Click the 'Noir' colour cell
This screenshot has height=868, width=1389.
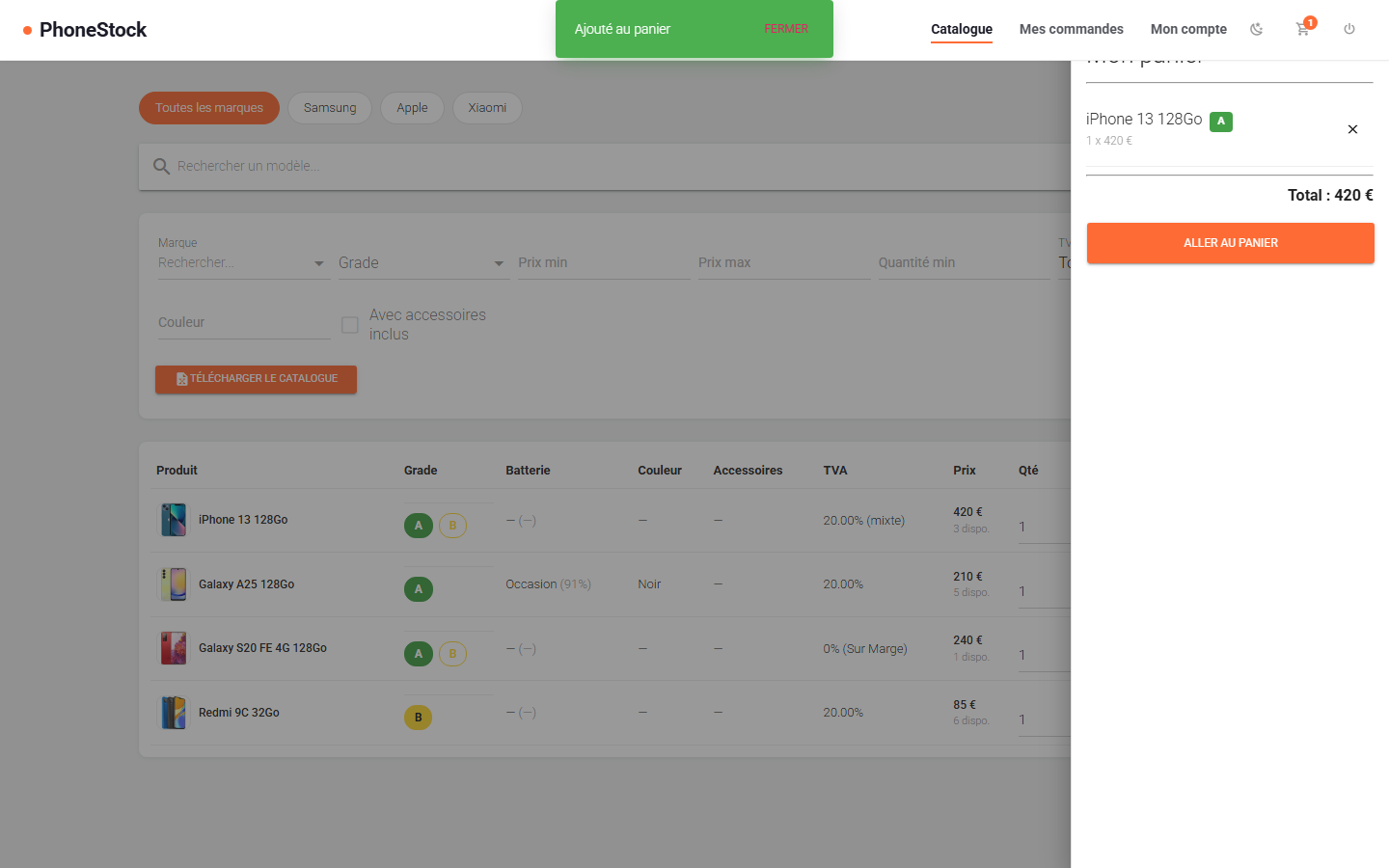649,584
